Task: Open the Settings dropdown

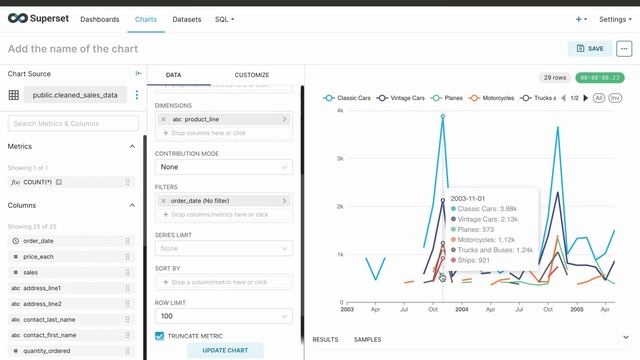Action: point(615,19)
